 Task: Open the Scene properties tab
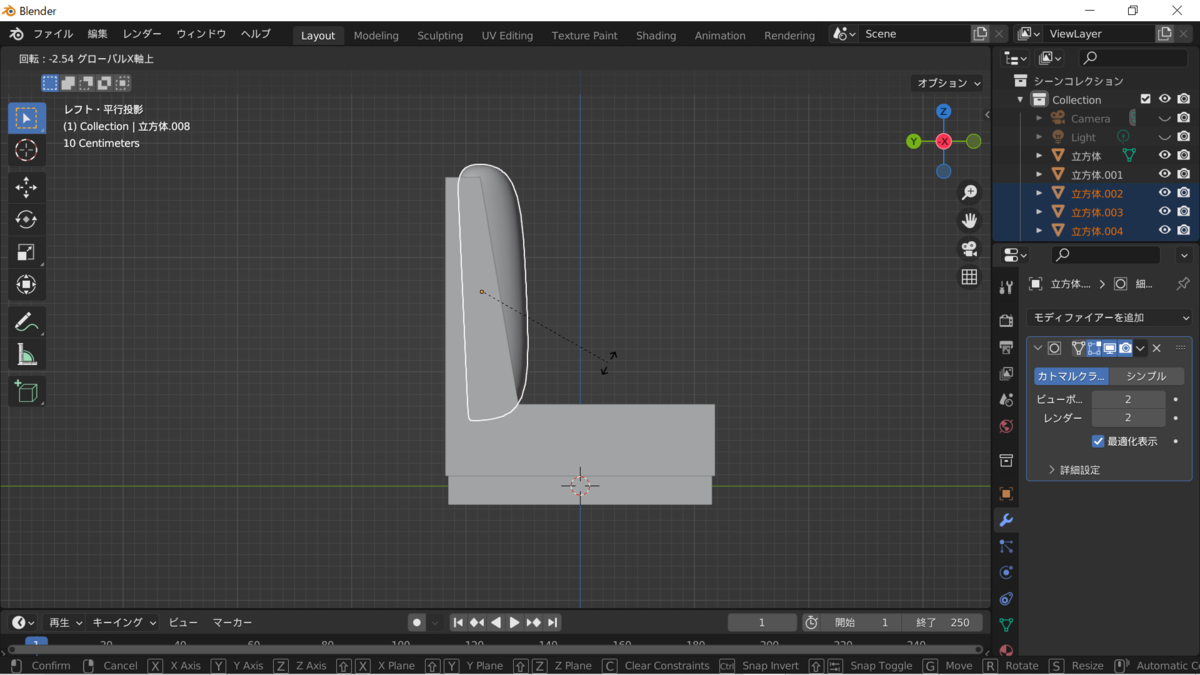(1006, 400)
